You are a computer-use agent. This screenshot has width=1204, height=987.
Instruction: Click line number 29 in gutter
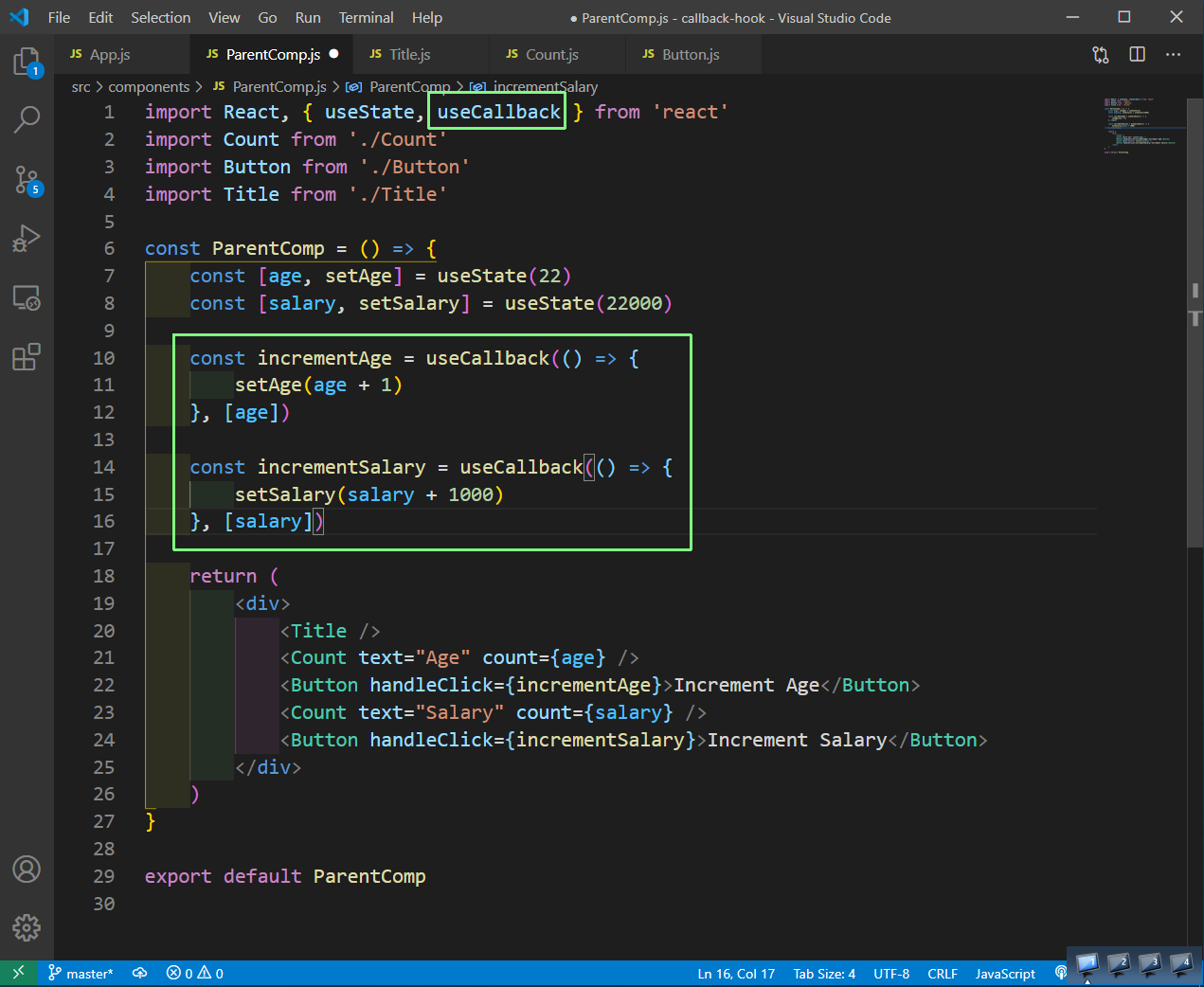point(103,876)
